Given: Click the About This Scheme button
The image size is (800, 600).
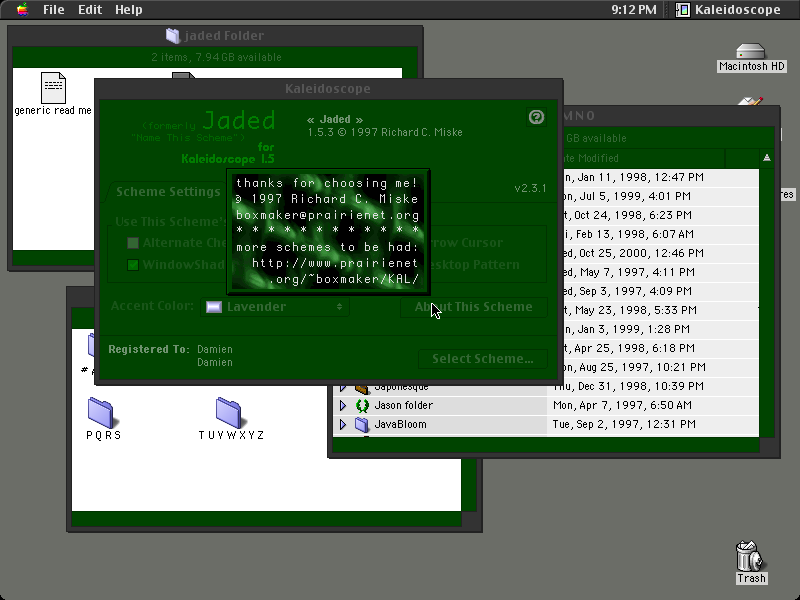Looking at the screenshot, I should [473, 307].
